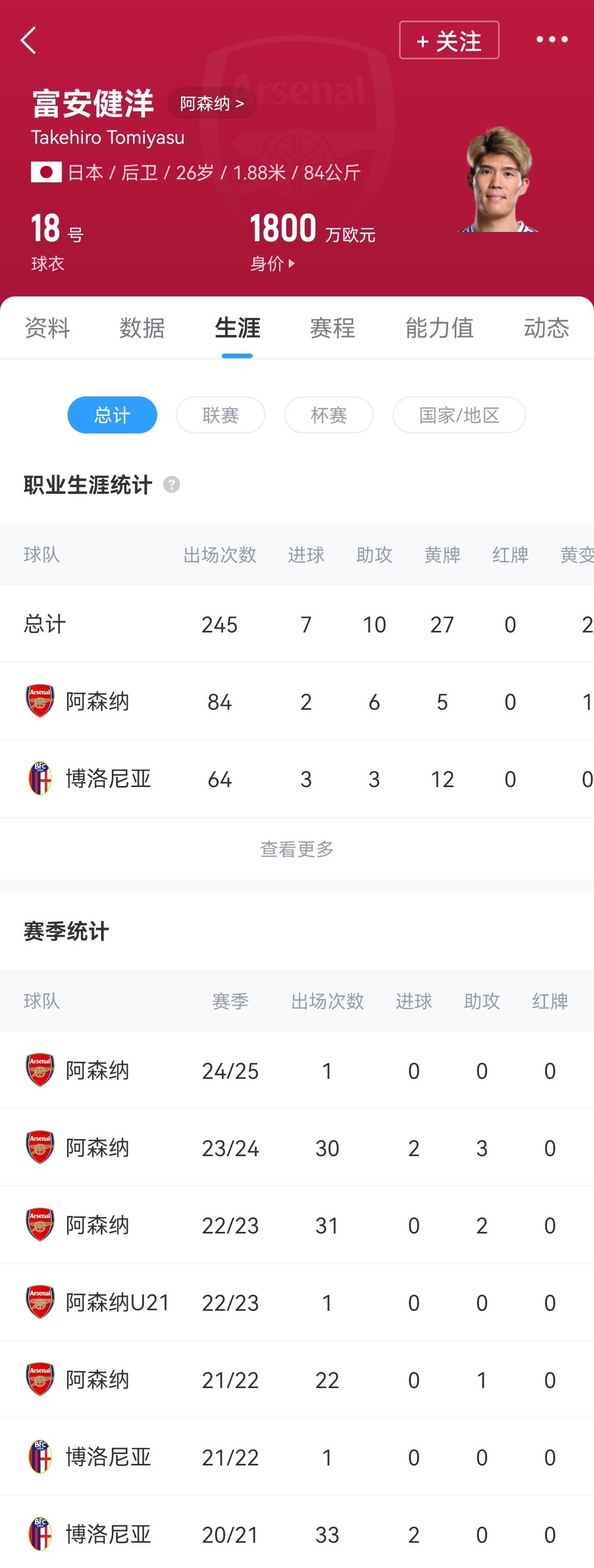594x1568 pixels.
Task: Select the 总计 filter pill
Action: pyautogui.click(x=112, y=415)
